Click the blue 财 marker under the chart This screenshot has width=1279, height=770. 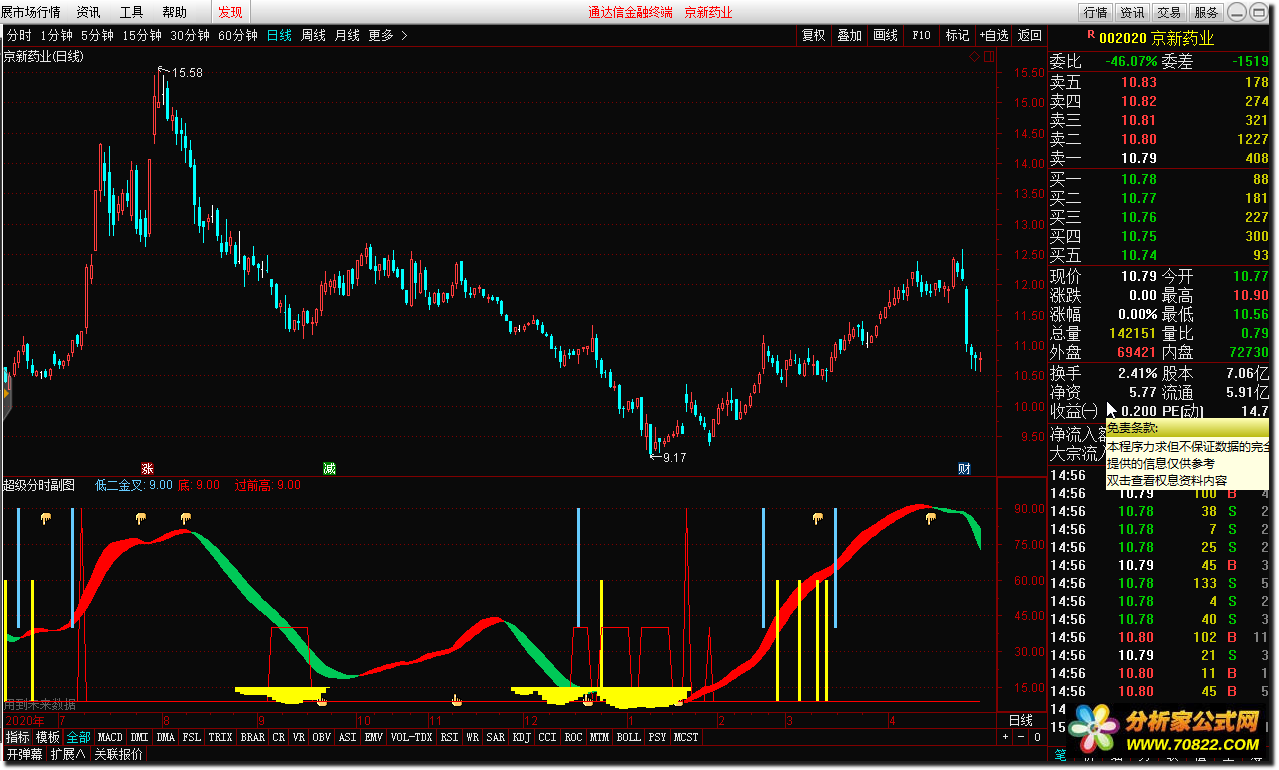[x=964, y=468]
